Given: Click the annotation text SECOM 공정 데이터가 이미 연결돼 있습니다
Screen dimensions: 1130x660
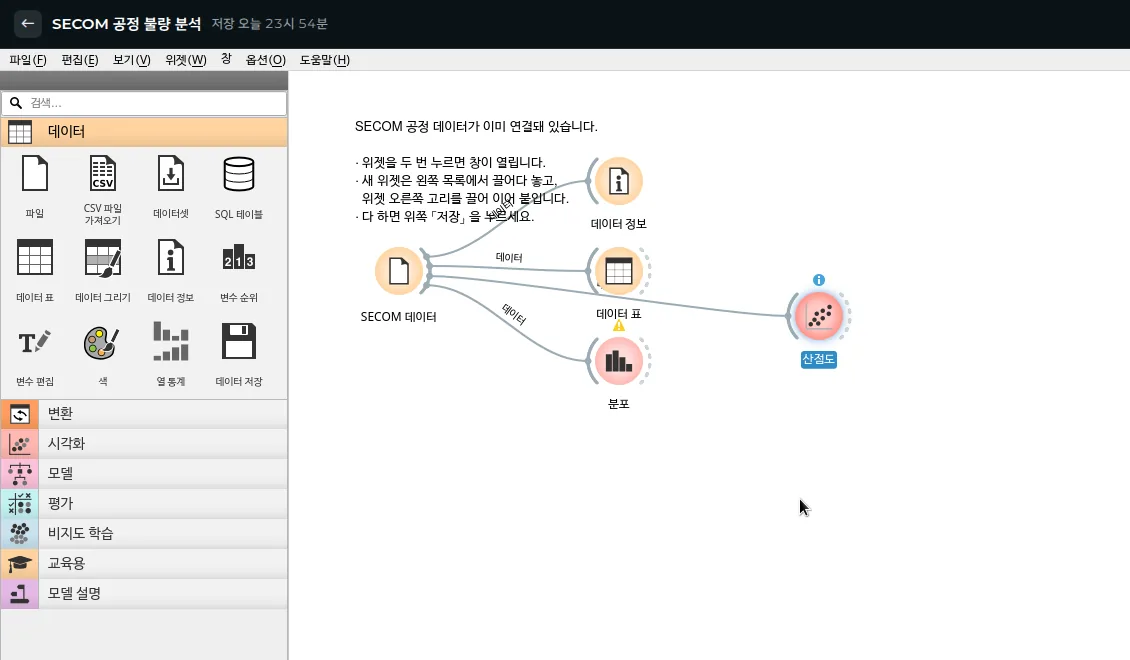Looking at the screenshot, I should [x=476, y=127].
